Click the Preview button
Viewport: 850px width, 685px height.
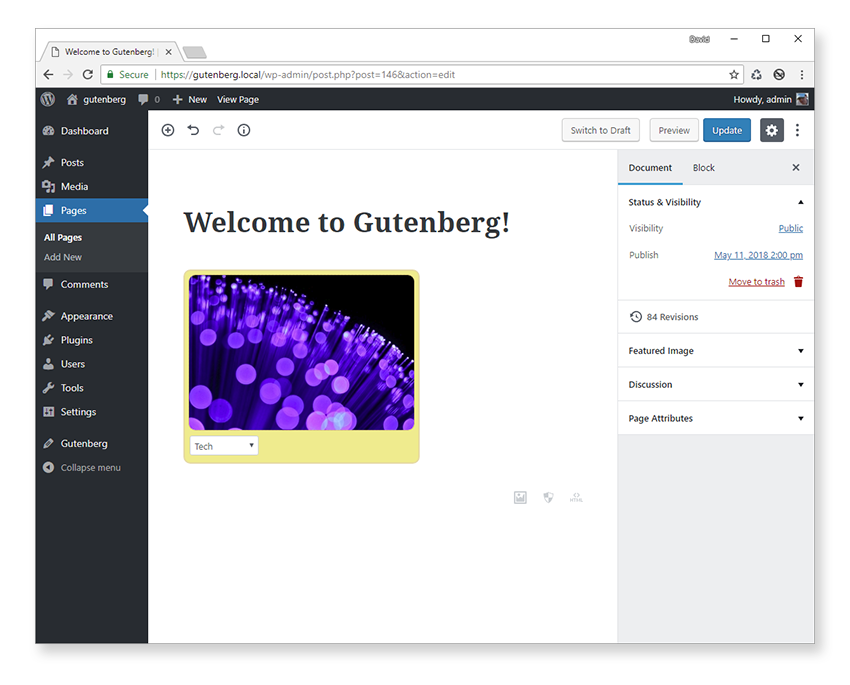[x=674, y=130]
